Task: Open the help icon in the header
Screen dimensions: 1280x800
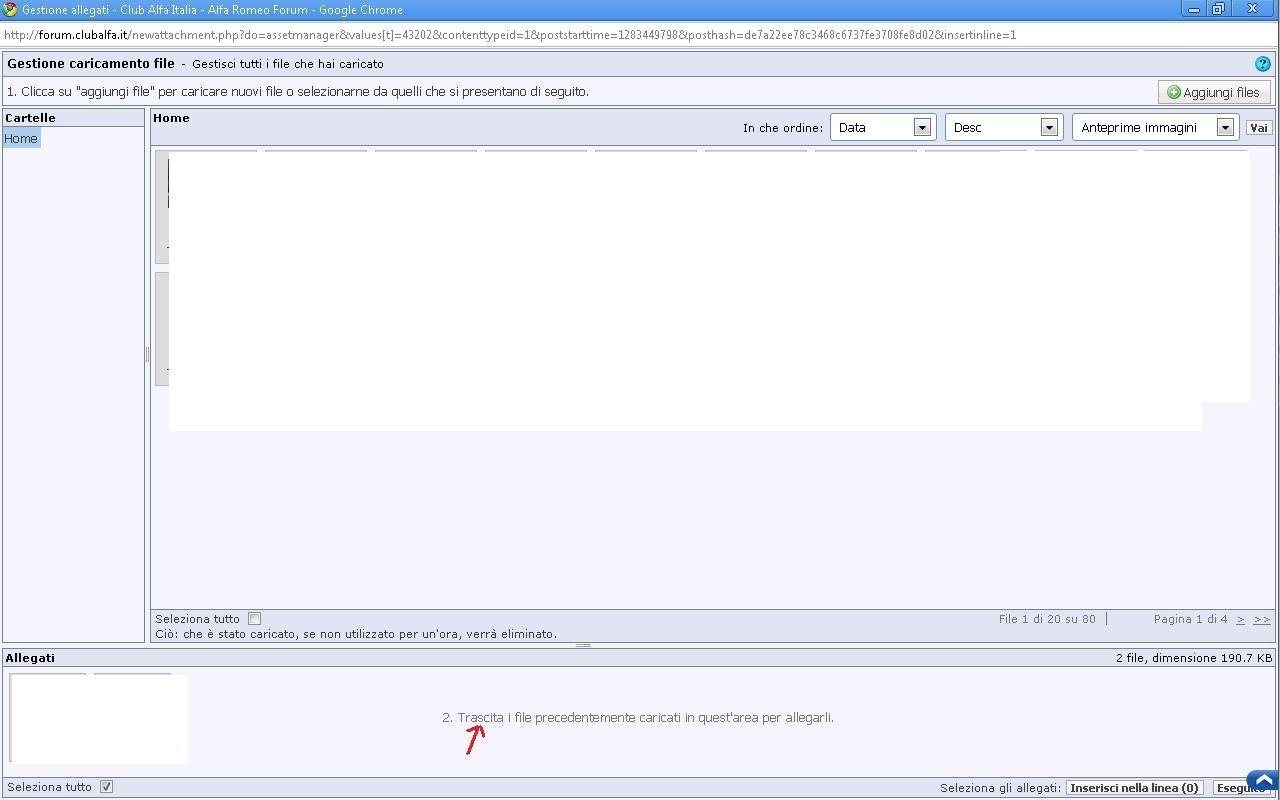Action: (x=1262, y=63)
